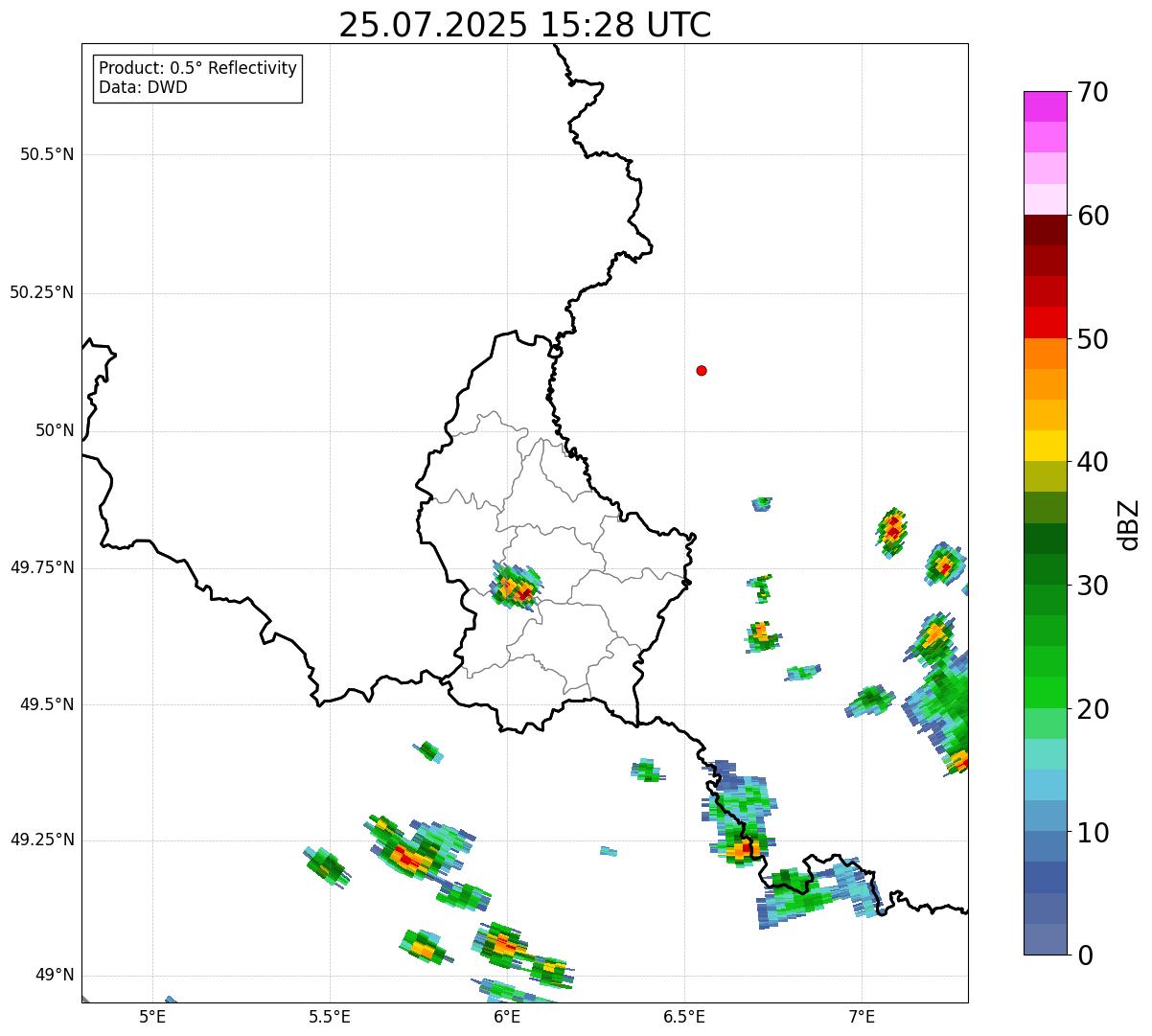Click longitude label "7°E"

pyautogui.click(x=862, y=1016)
